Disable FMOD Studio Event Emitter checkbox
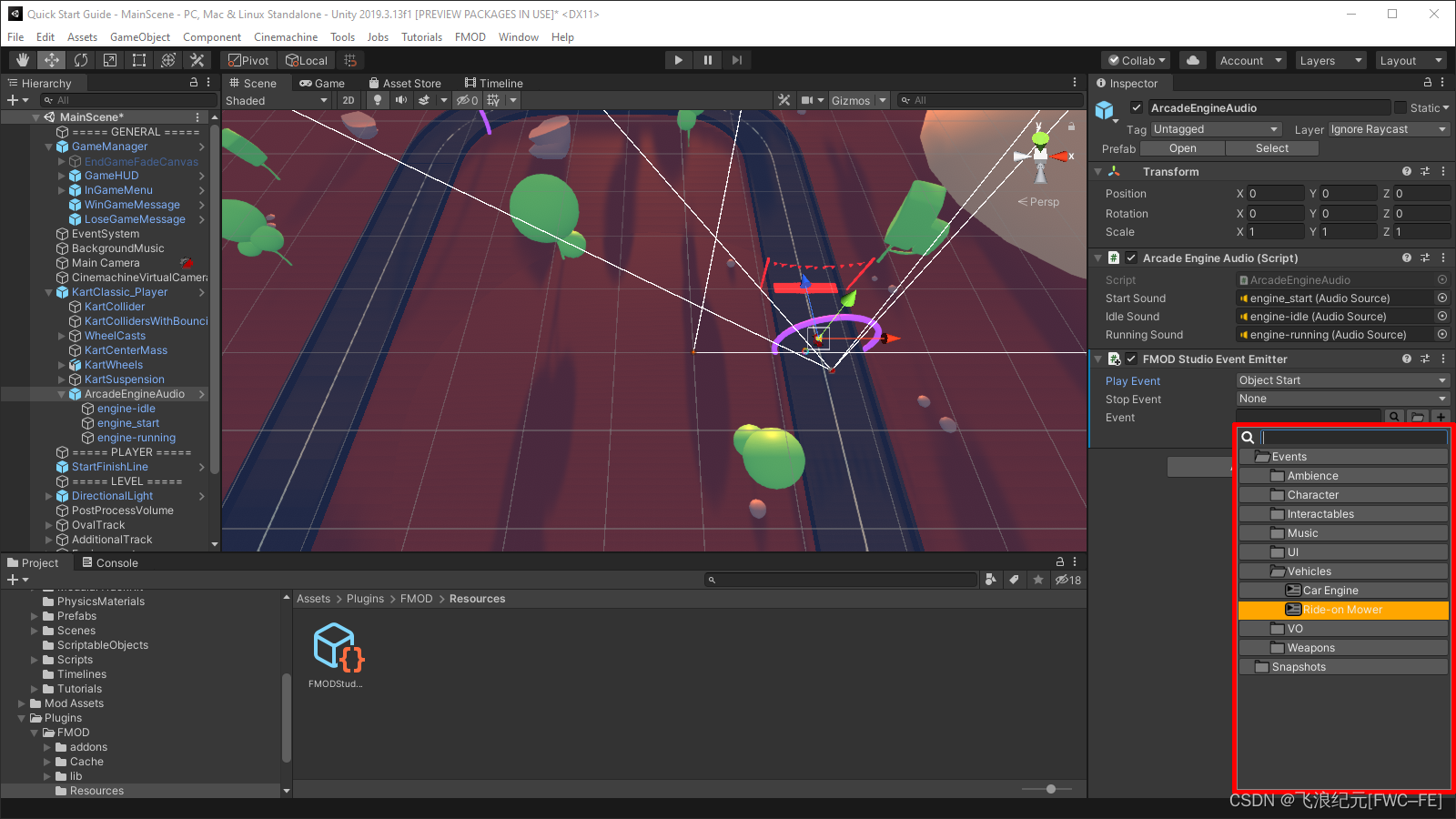This screenshot has height=819, width=1456. click(x=1131, y=359)
